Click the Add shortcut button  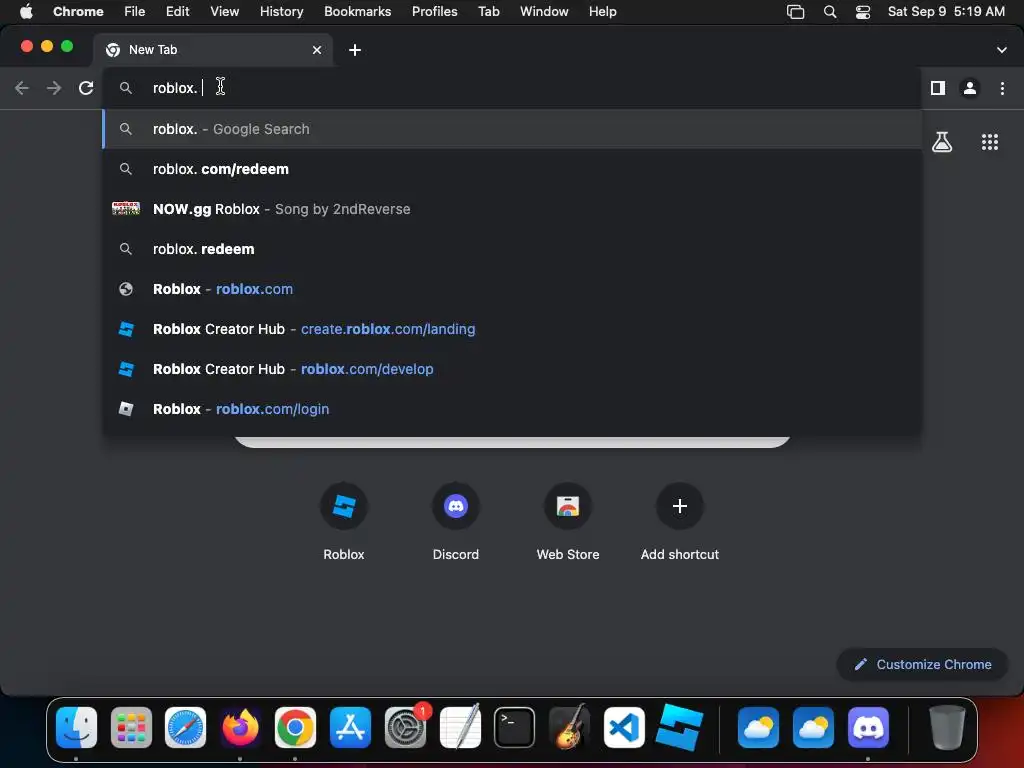pyautogui.click(x=680, y=522)
